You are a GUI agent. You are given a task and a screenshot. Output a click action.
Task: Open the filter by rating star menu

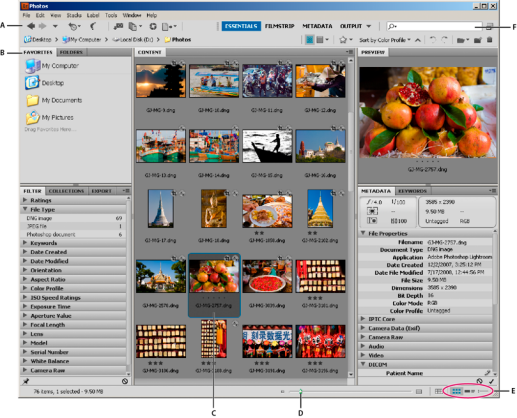[x=345, y=40]
